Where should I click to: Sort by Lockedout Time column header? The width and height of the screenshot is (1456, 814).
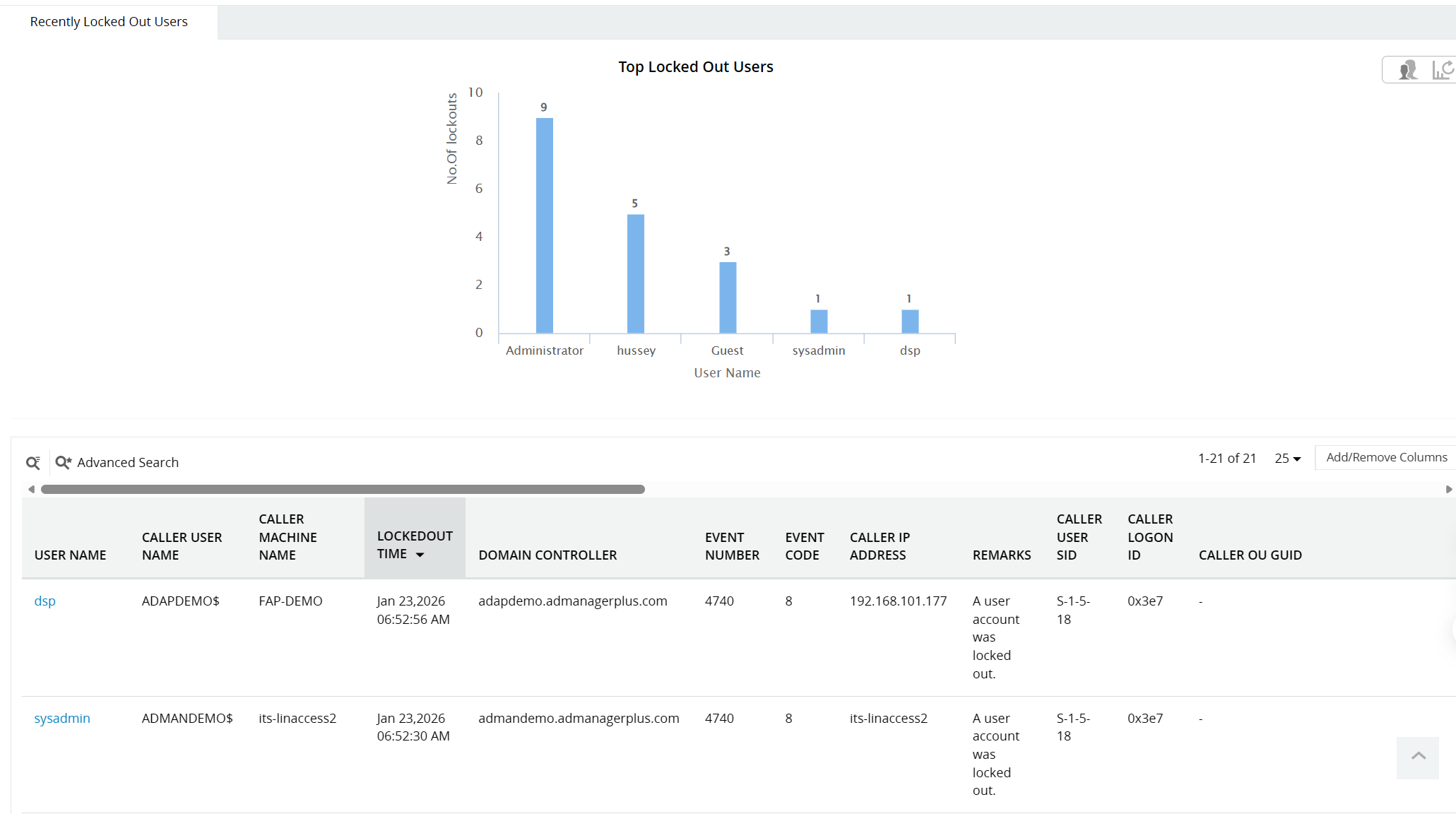[x=414, y=536]
